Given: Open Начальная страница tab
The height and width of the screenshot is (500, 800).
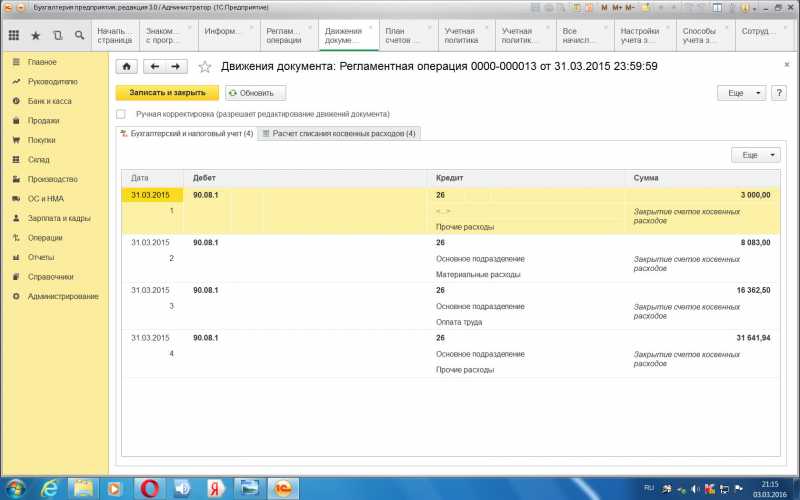Looking at the screenshot, I should (115, 35).
